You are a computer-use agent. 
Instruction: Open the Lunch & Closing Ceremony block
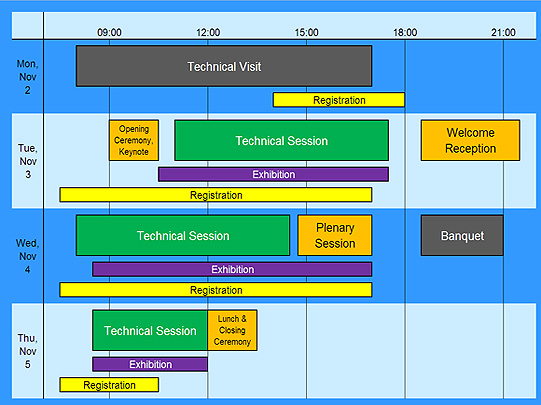coord(232,330)
